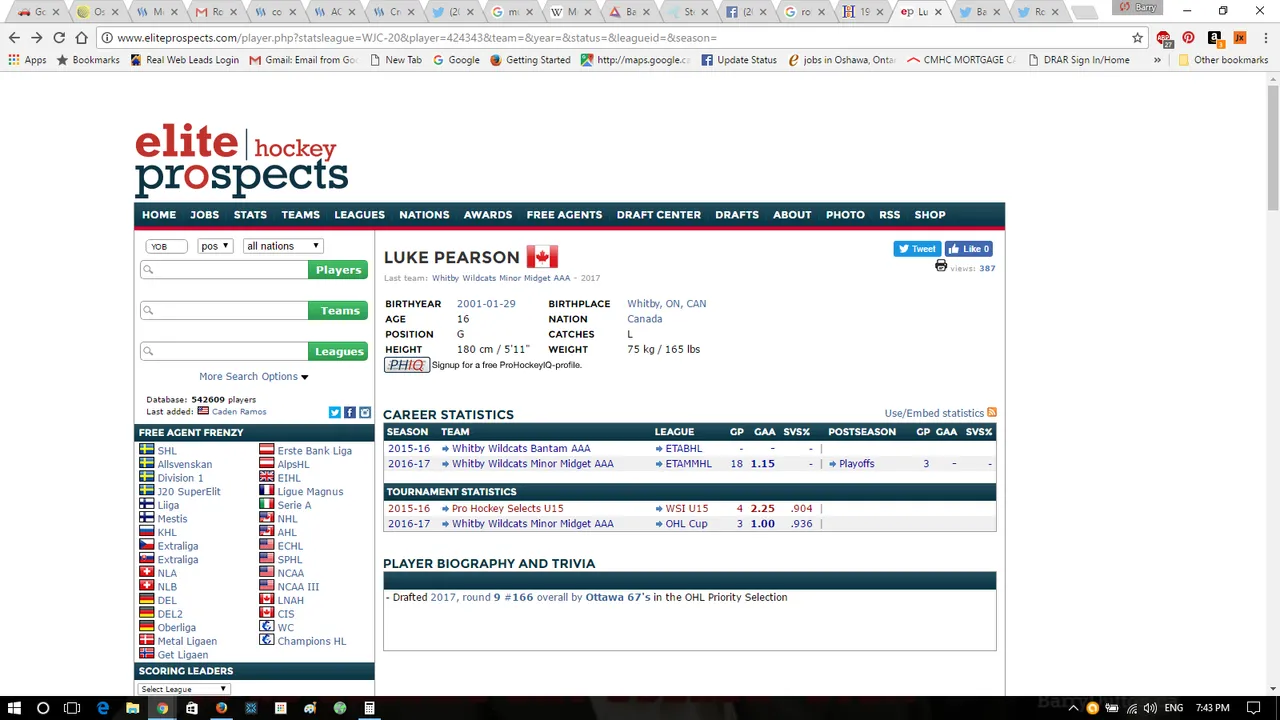Open the Windows Start menu

(x=14, y=708)
